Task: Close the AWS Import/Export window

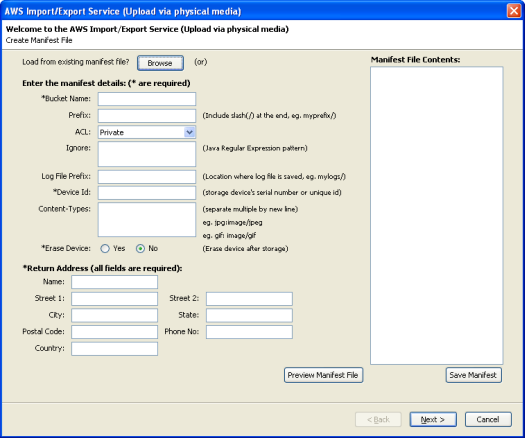Action: click(x=514, y=11)
